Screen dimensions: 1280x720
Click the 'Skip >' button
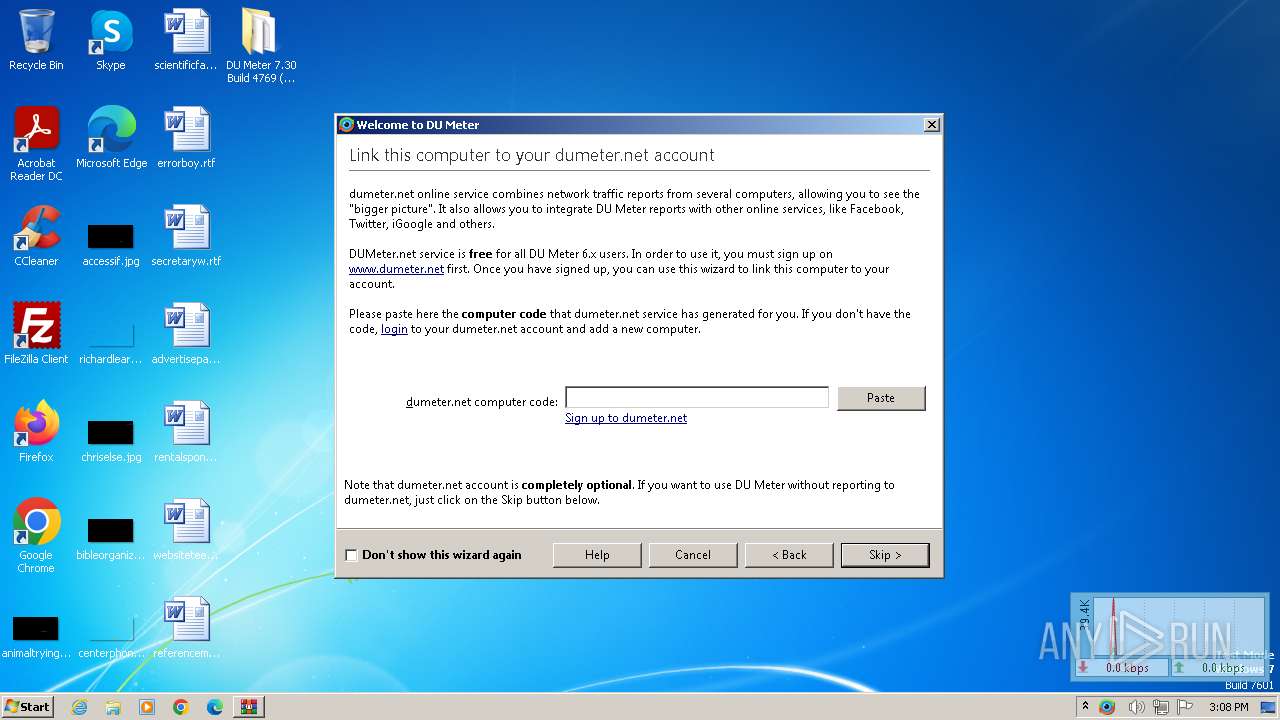885,555
